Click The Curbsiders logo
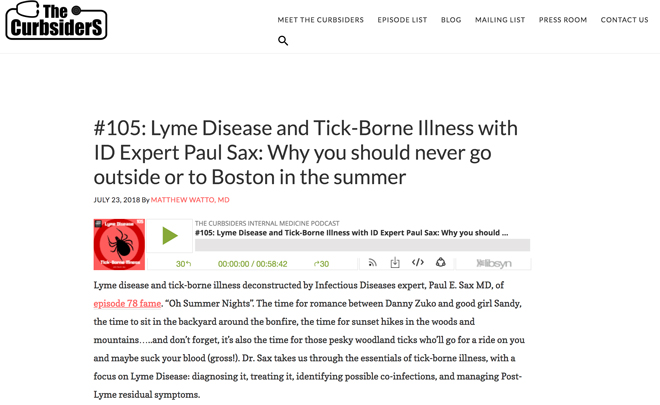Viewport: 660px width, 405px height. (x=56, y=21)
